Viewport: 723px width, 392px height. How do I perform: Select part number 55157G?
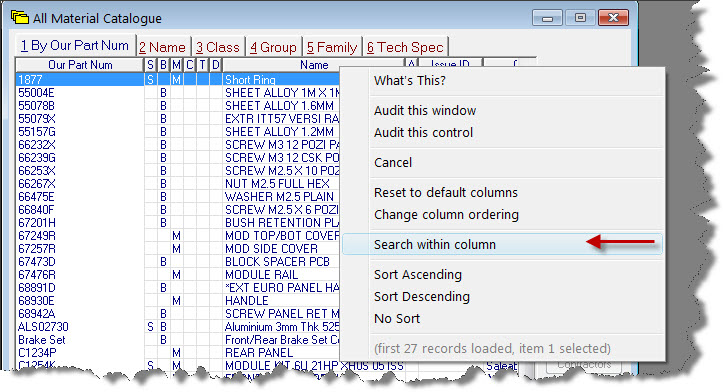(x=37, y=131)
